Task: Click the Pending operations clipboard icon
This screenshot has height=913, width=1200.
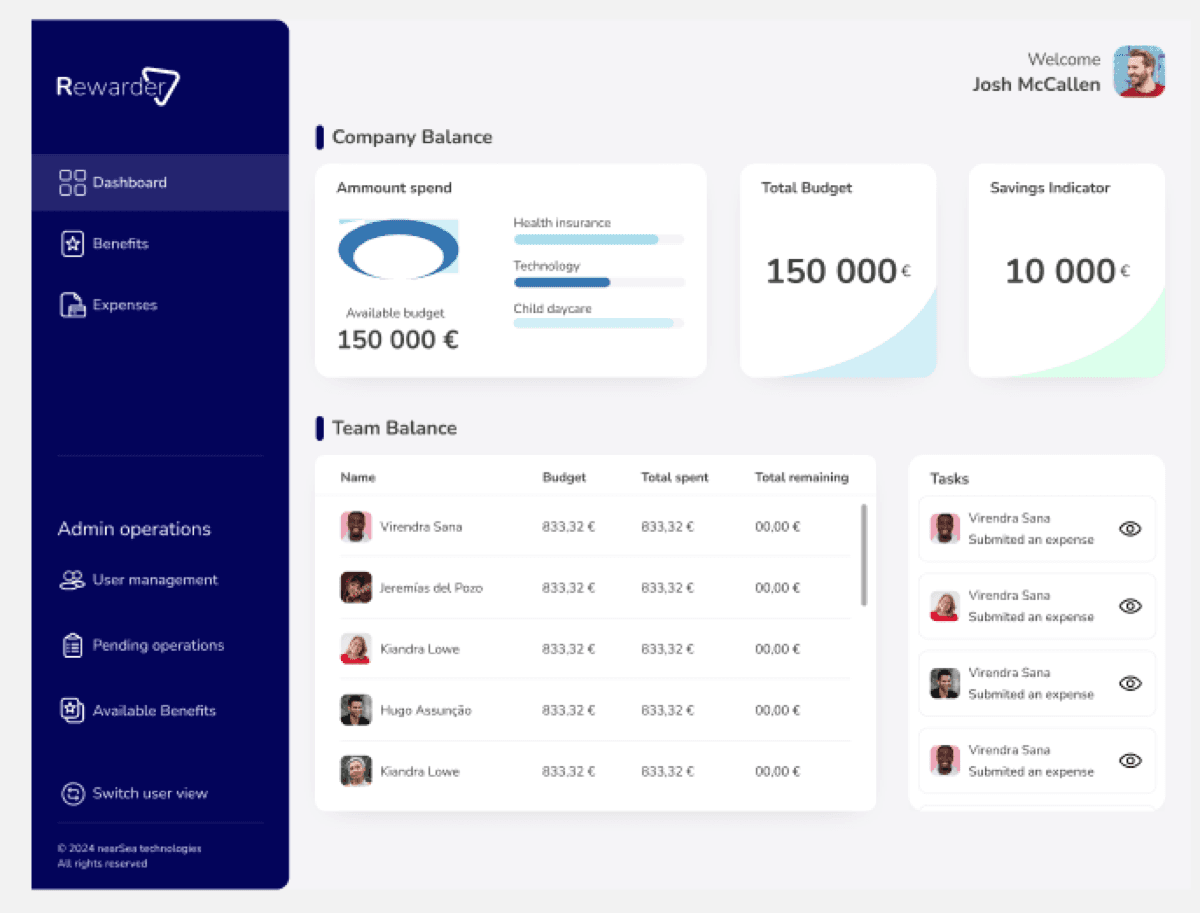Action: coord(72,646)
